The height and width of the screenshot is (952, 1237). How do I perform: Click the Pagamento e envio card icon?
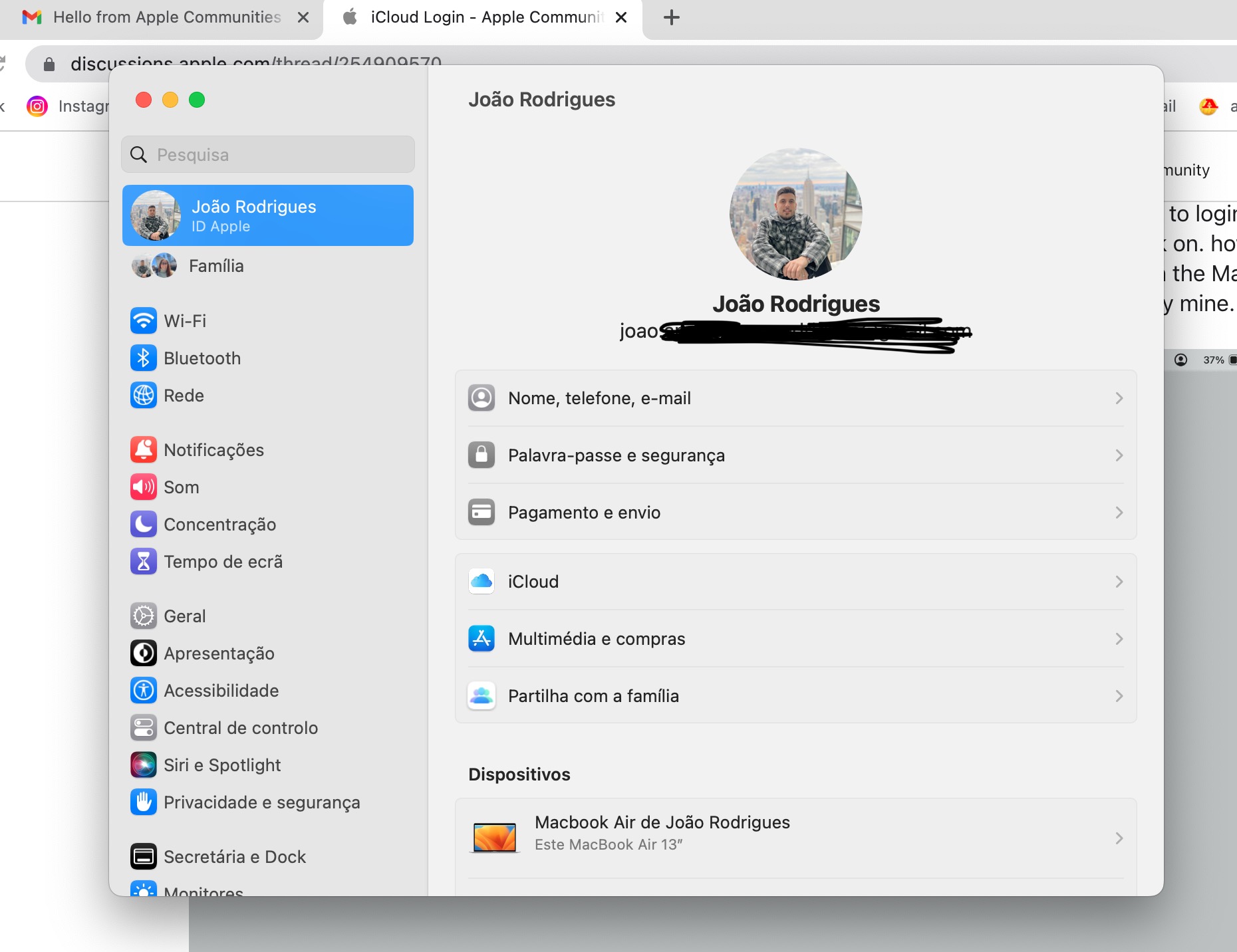pos(481,513)
